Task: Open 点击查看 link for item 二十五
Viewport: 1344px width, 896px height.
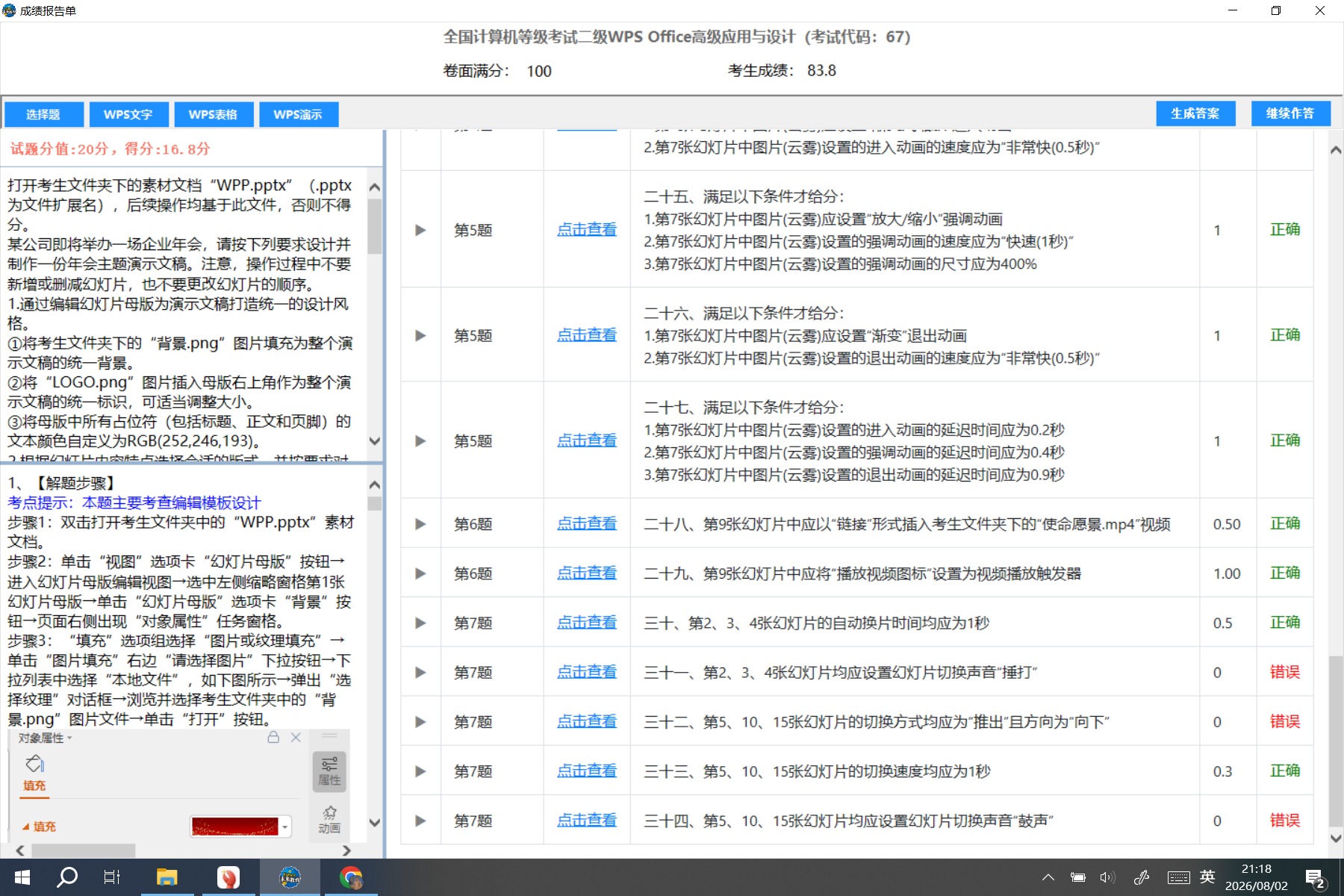Action: click(x=587, y=230)
